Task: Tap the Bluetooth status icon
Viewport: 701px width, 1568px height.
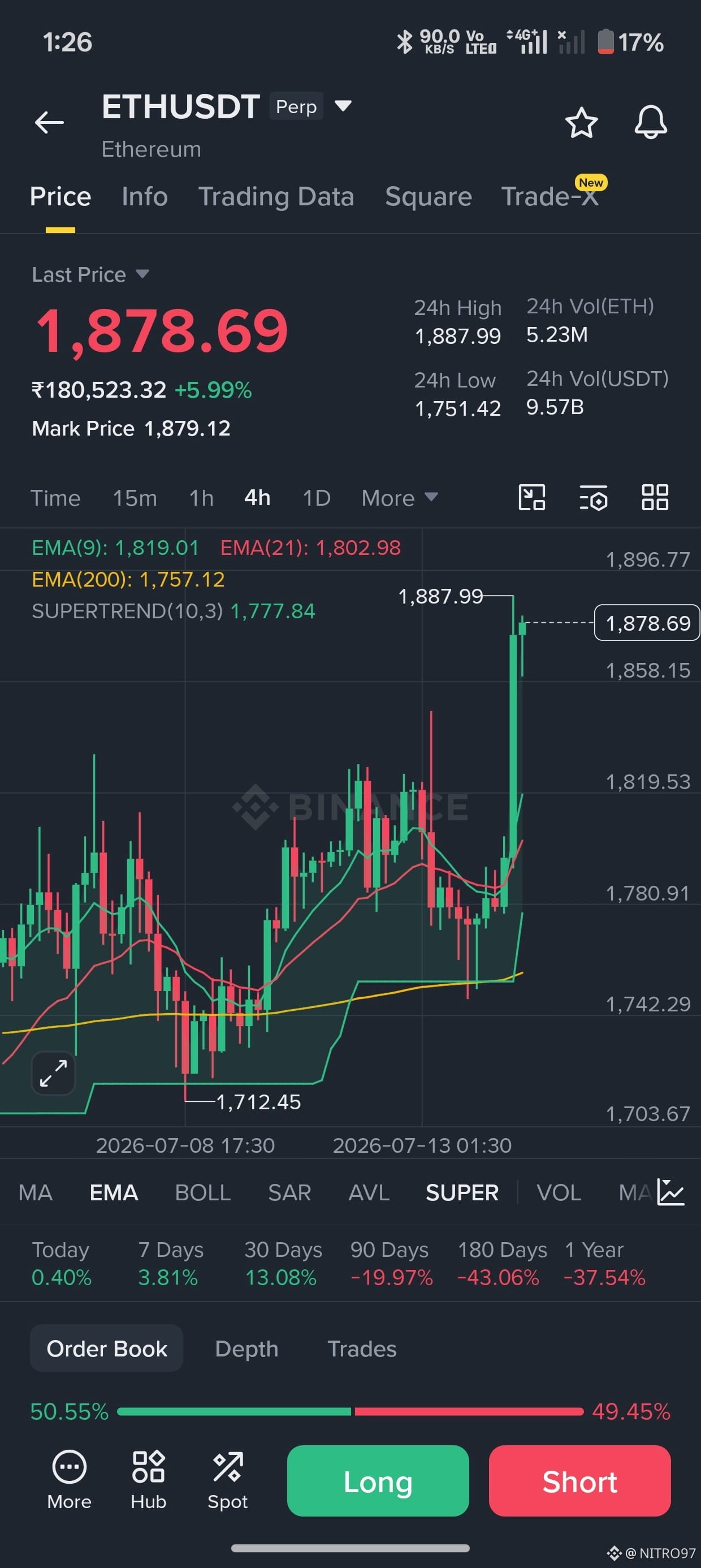Action: coord(404,42)
